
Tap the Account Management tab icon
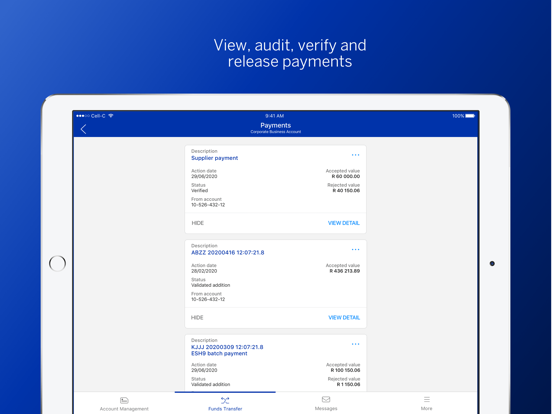(124, 400)
